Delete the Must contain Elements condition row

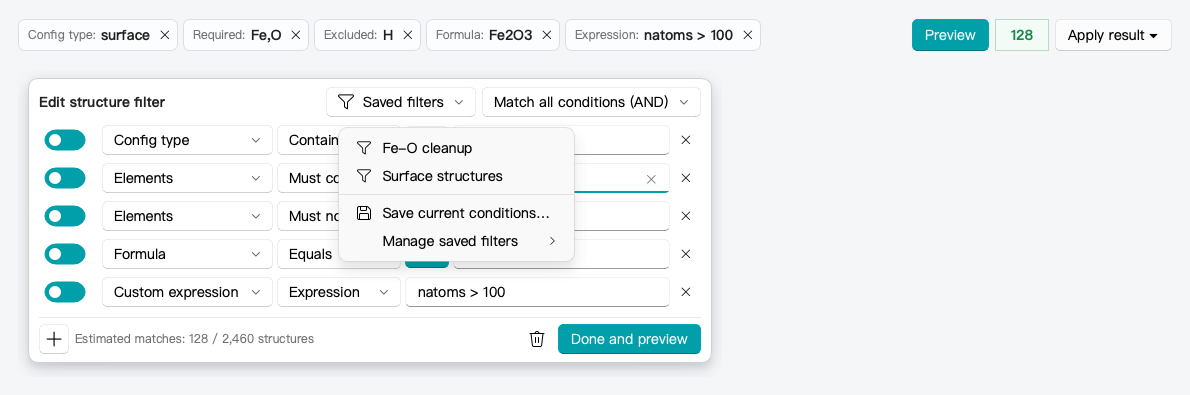(x=685, y=178)
